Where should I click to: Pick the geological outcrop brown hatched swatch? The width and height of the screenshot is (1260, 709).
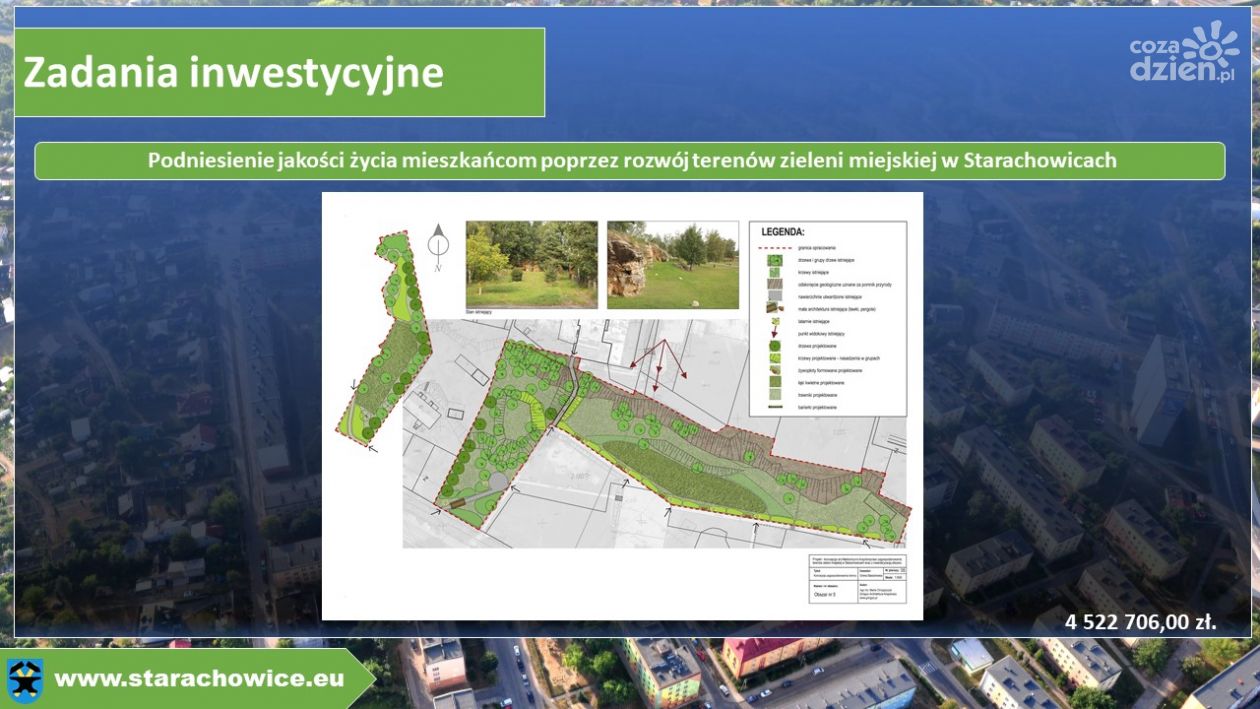tap(773, 284)
